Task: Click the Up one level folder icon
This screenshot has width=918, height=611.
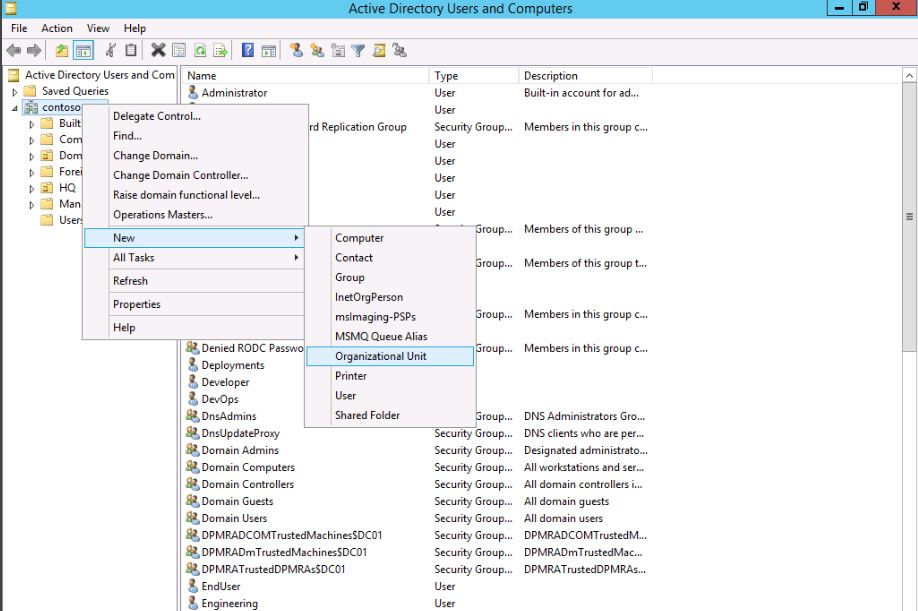Action: (62, 51)
